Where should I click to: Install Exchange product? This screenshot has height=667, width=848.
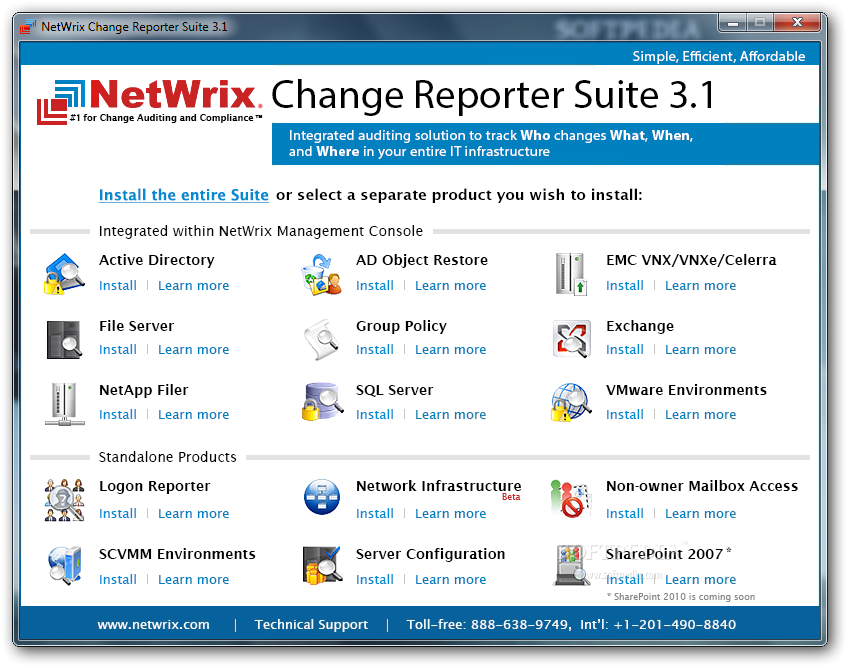625,349
